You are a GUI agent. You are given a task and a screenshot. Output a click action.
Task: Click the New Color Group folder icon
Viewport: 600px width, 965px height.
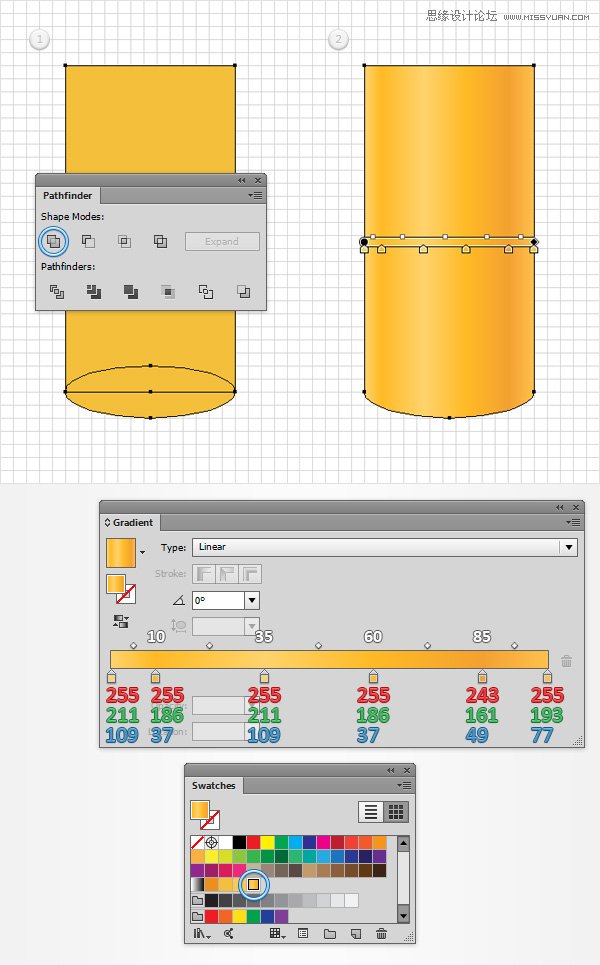pos(329,934)
